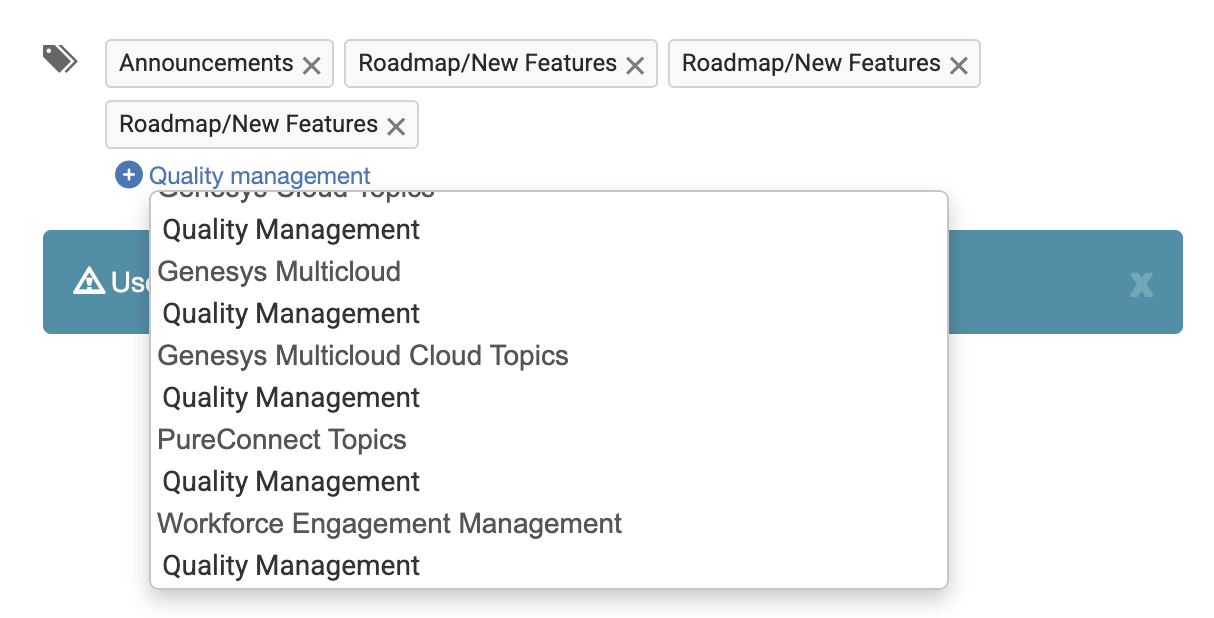The height and width of the screenshot is (618, 1214).
Task: Select the topmost Quality Management option in the list
Action: click(x=291, y=230)
